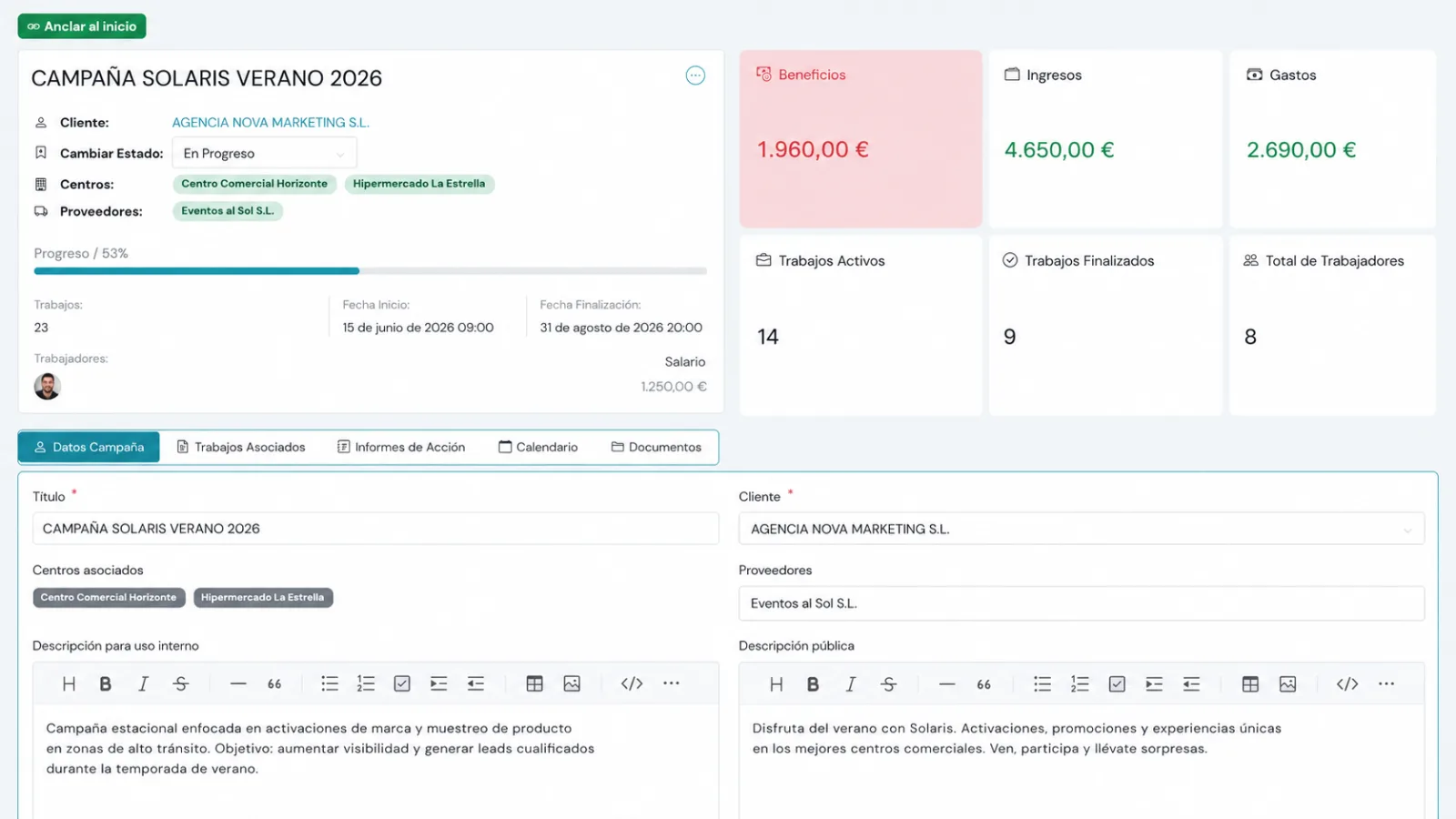The width and height of the screenshot is (1456, 819).
Task: Click the campaign progress bar
Action: [370, 271]
